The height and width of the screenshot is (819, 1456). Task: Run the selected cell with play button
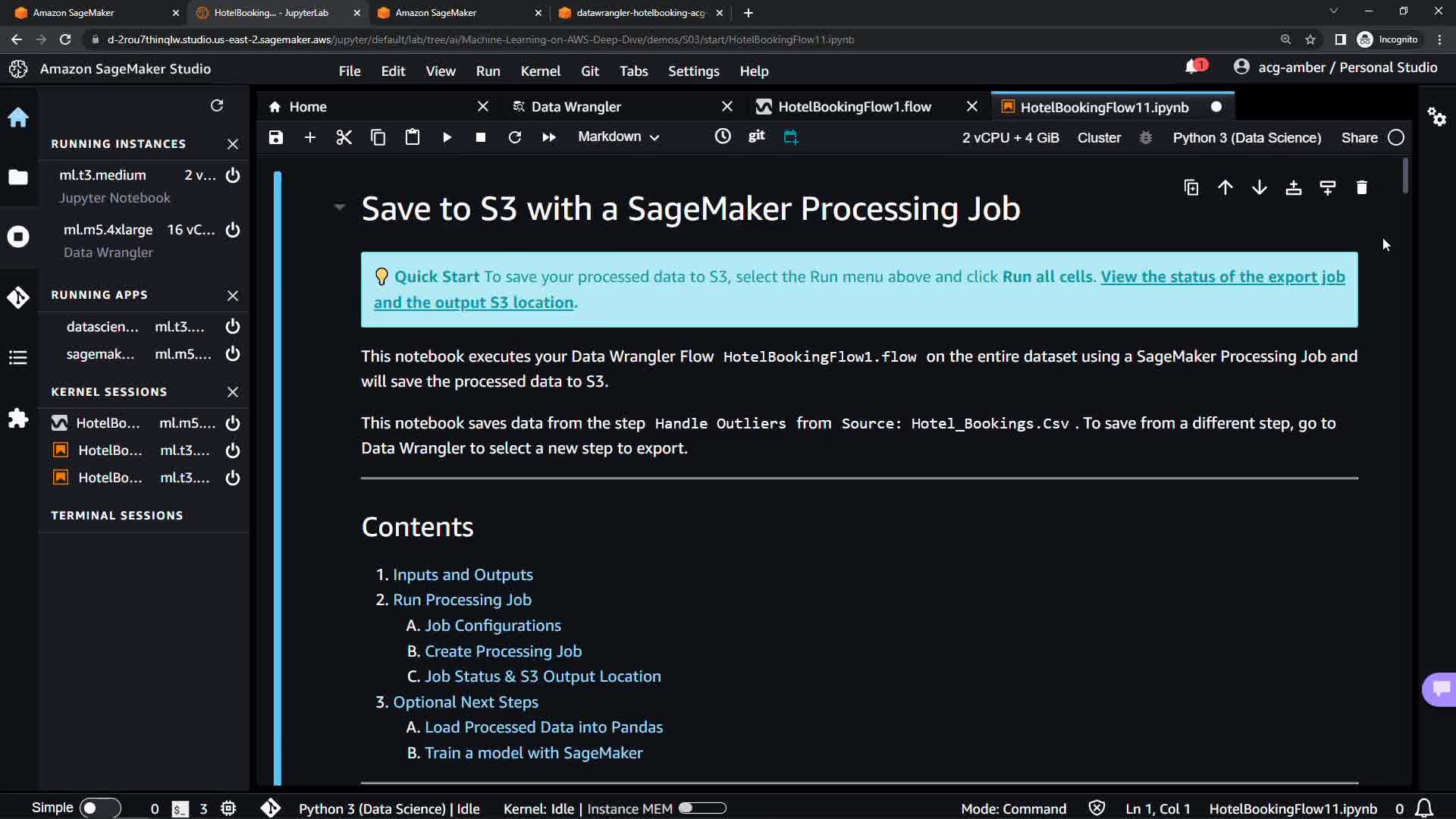447,137
